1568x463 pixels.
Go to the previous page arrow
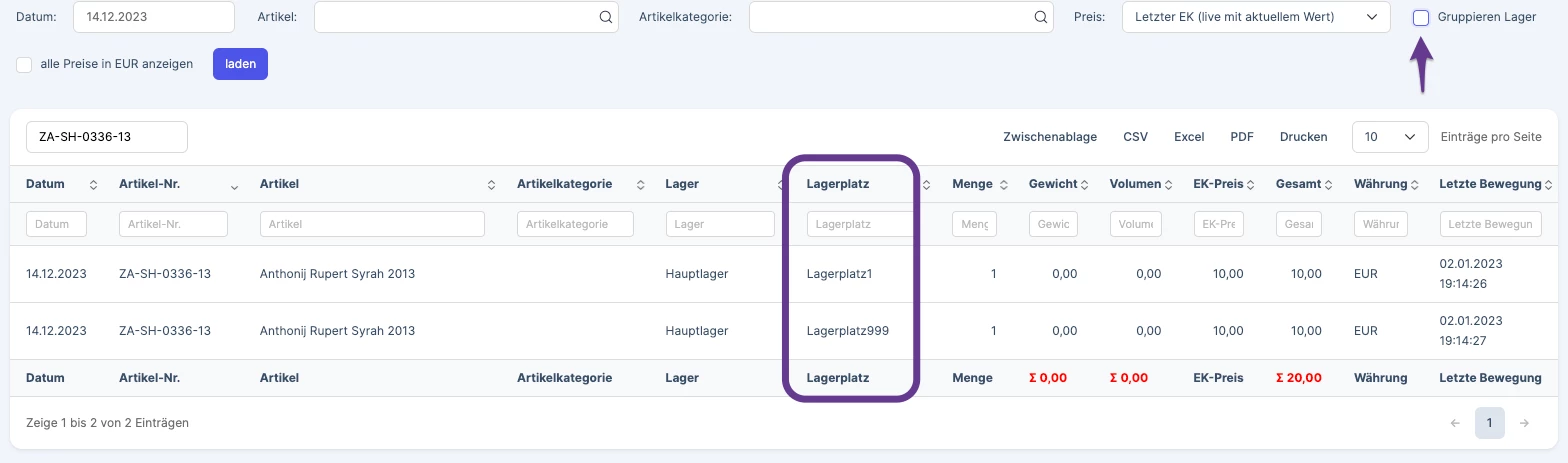tap(1455, 423)
